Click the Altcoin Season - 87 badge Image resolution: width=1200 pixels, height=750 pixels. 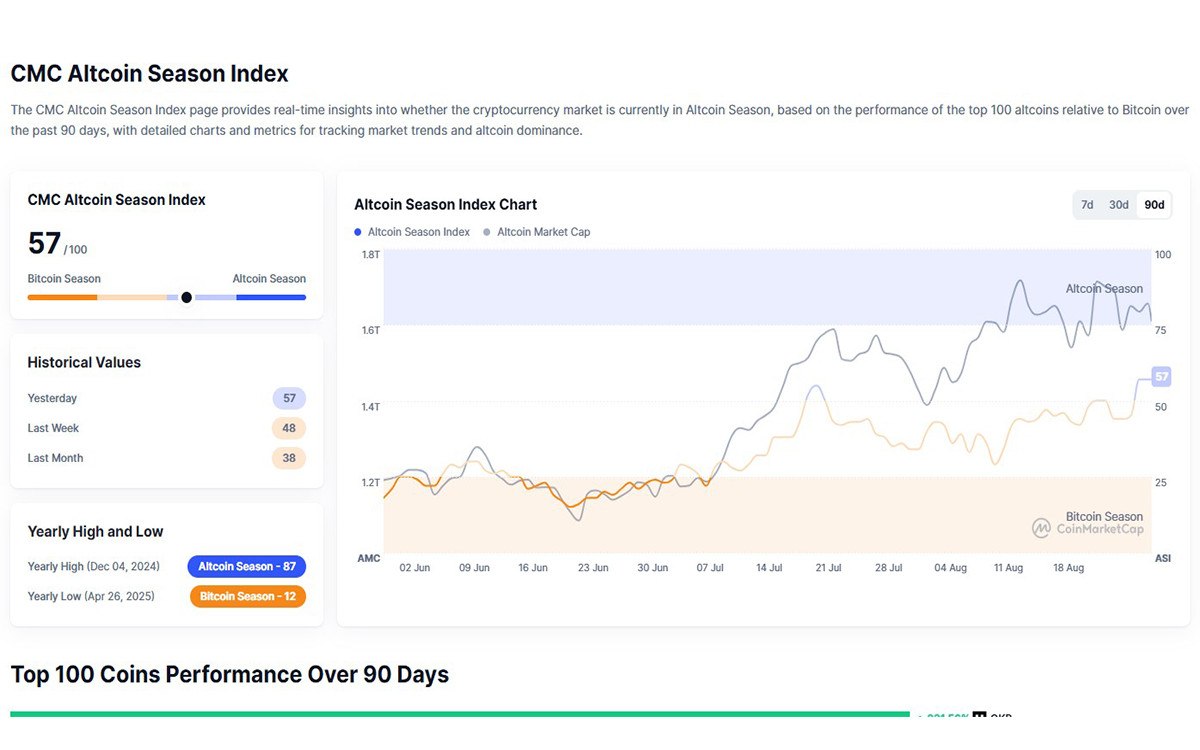(246, 566)
